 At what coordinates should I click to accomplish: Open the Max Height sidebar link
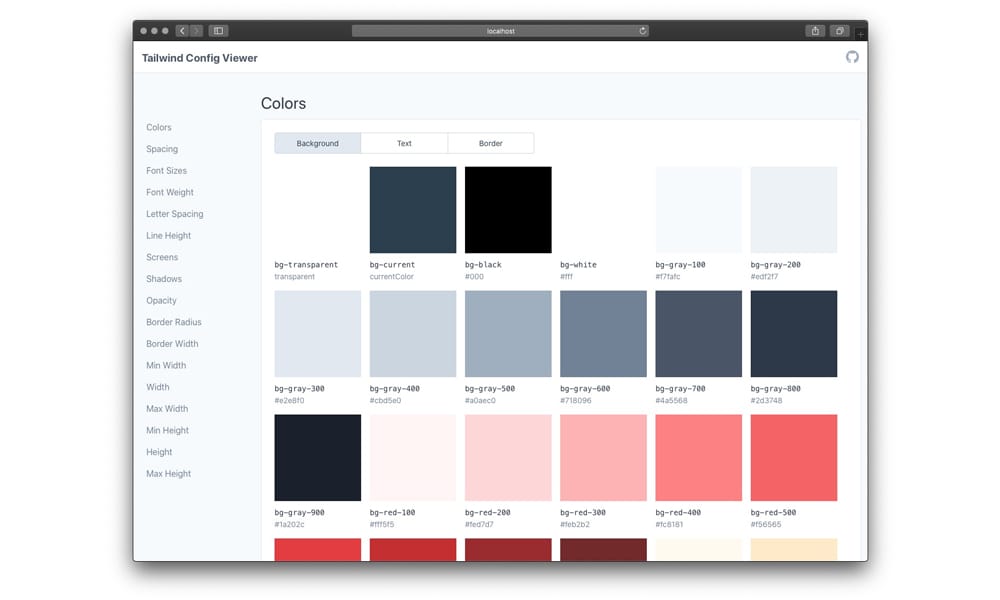pyautogui.click(x=168, y=474)
